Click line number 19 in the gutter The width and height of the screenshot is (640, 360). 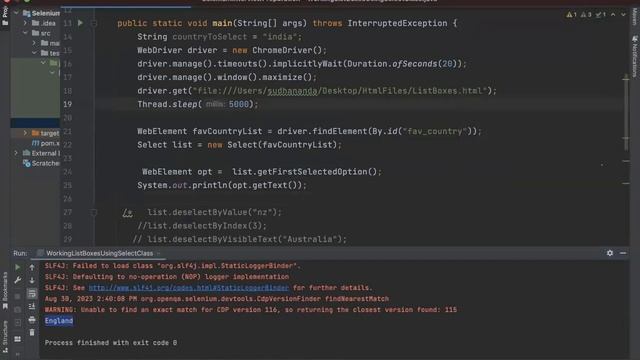pyautogui.click(x=68, y=104)
